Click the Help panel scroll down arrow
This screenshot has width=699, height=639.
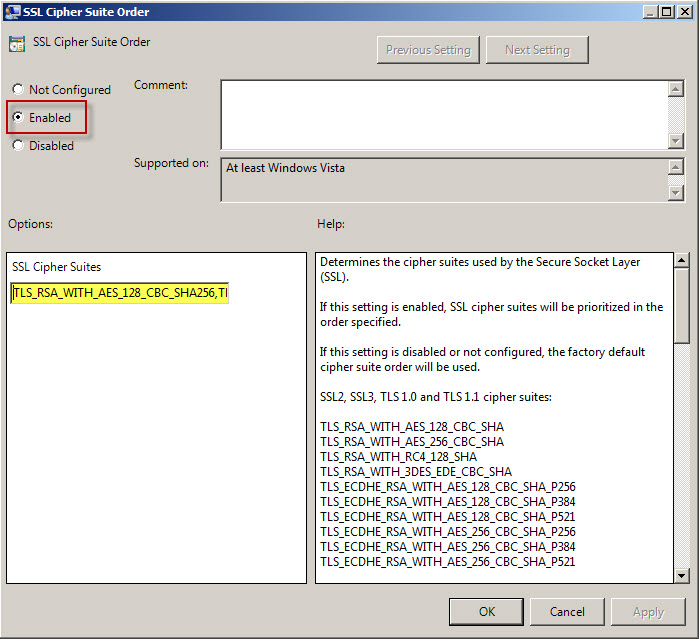tap(682, 575)
